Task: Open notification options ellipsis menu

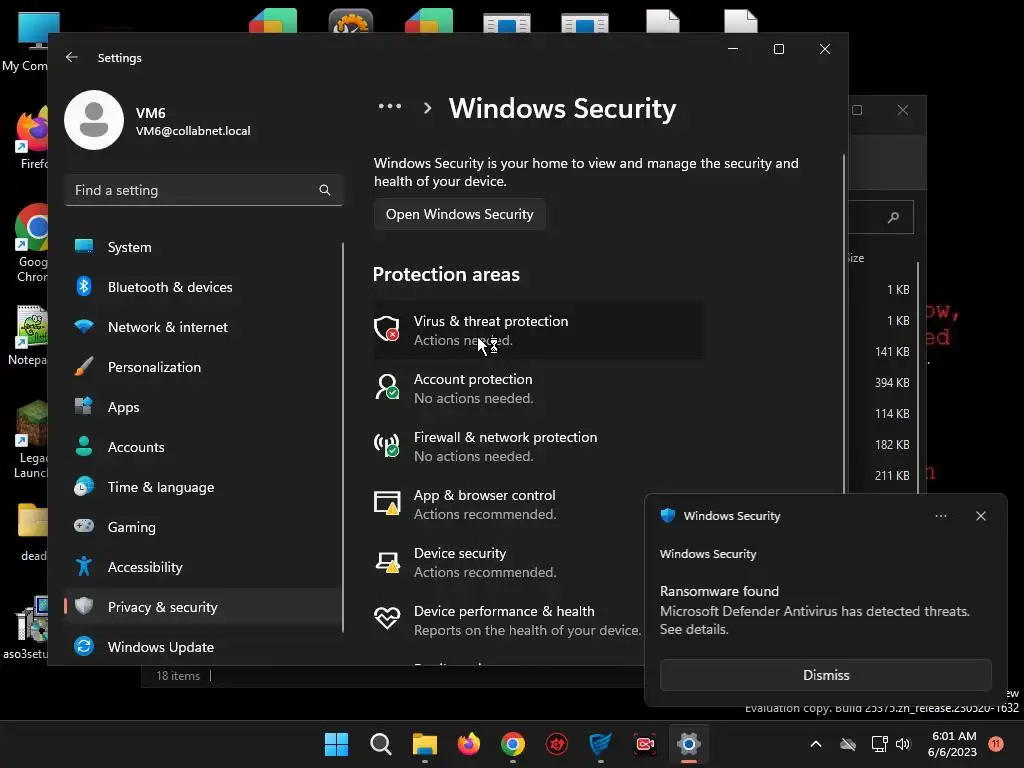Action: [941, 516]
